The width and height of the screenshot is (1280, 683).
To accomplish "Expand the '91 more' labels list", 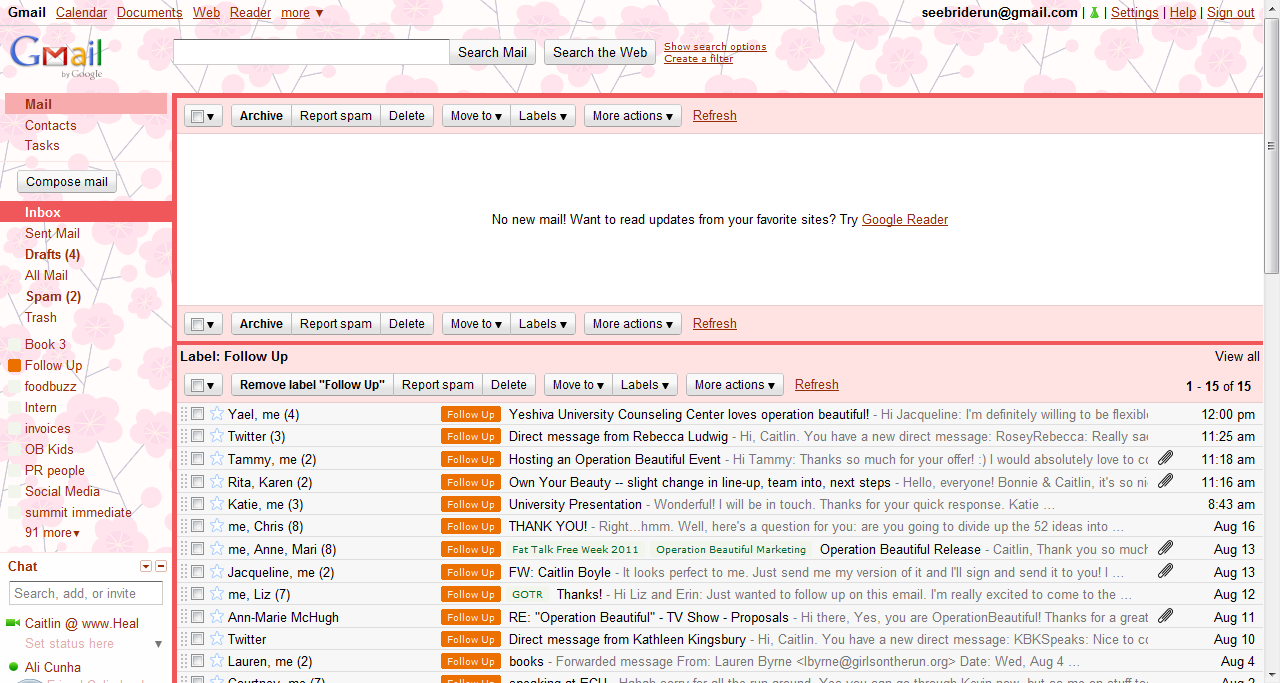I will [52, 533].
